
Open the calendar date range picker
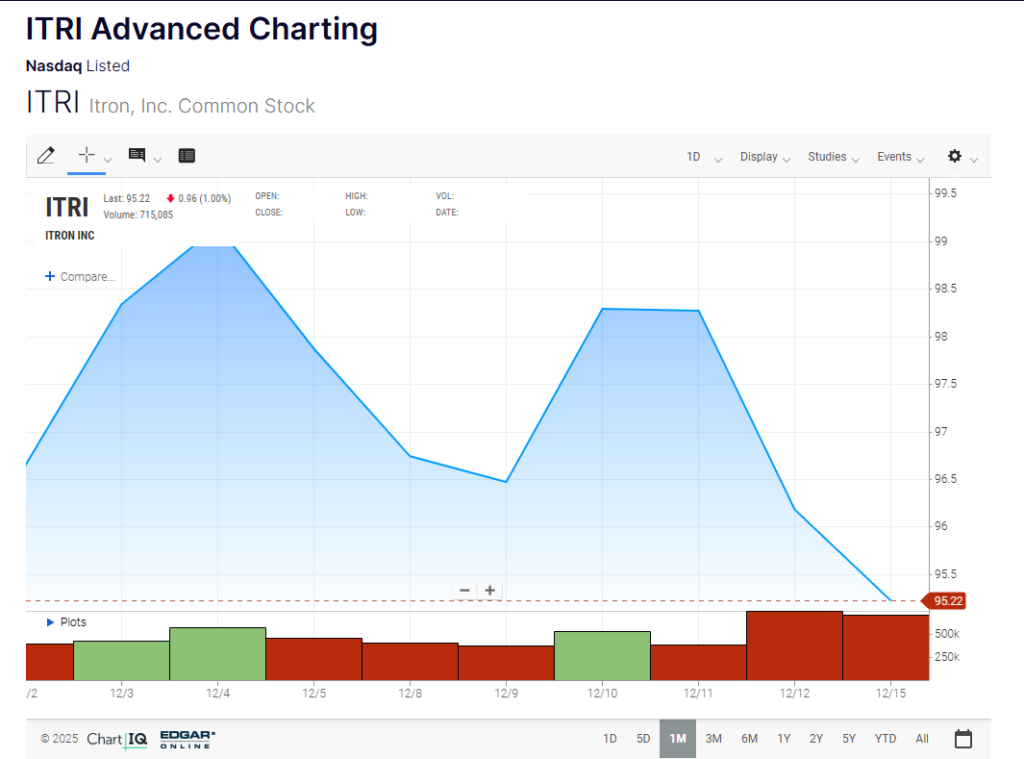[963, 739]
